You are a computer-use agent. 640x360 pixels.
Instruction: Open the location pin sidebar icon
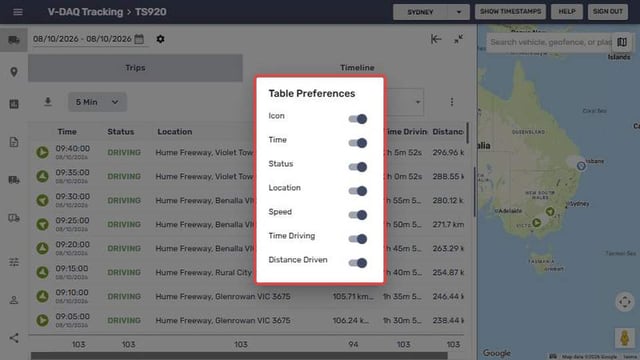pos(14,72)
